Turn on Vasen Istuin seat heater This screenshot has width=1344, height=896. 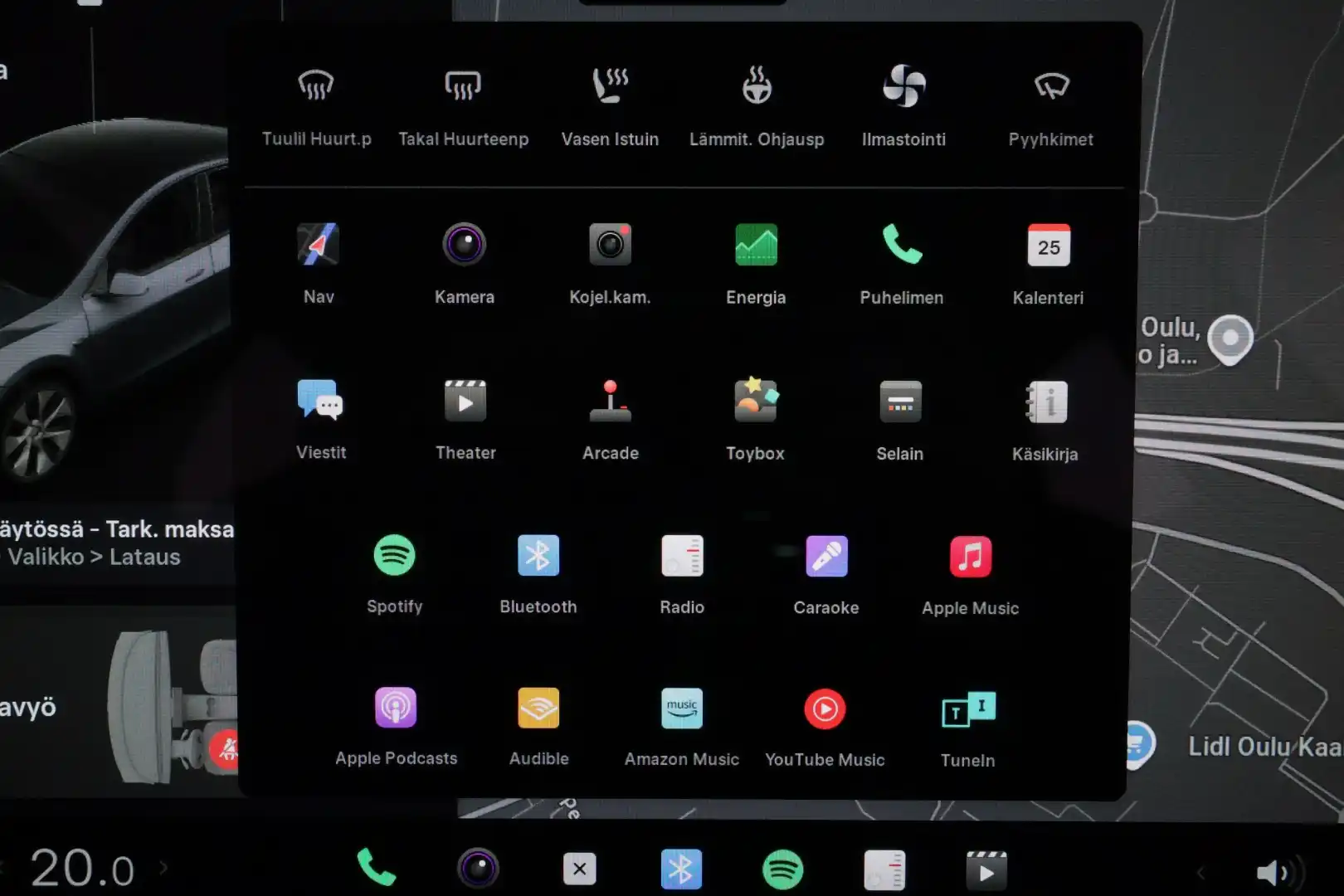coord(610,106)
